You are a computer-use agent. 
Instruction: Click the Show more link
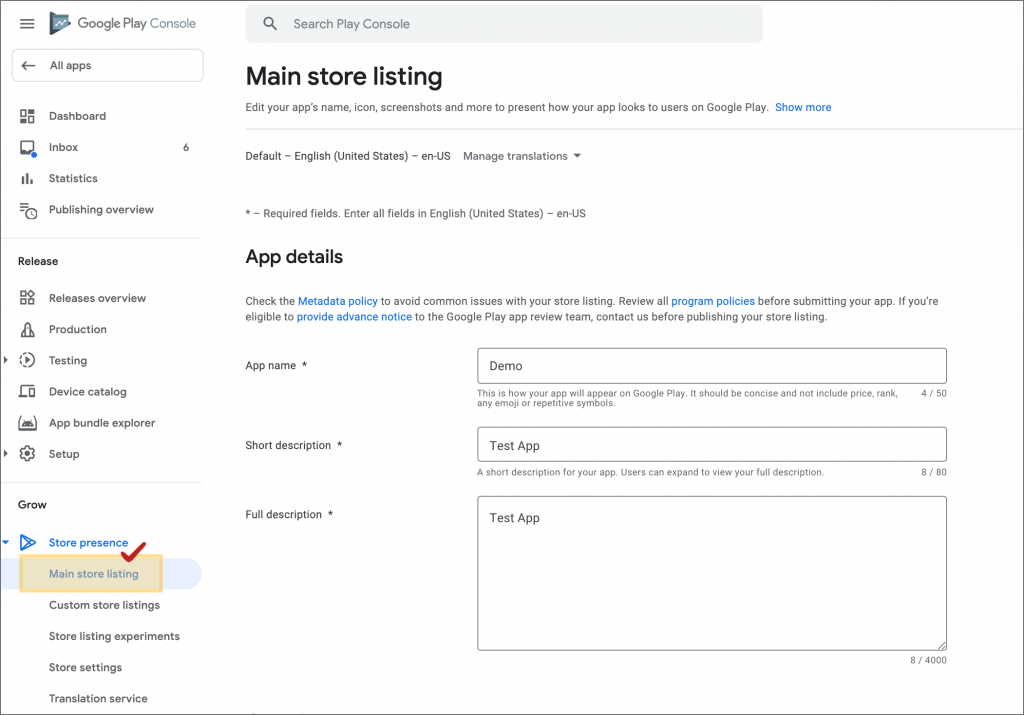click(803, 107)
